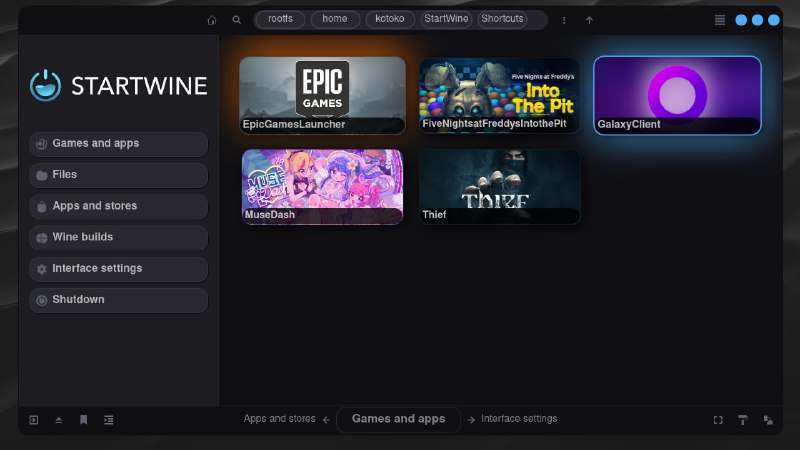Click the up arrow navigation icon
The width and height of the screenshot is (800, 450).
(589, 20)
